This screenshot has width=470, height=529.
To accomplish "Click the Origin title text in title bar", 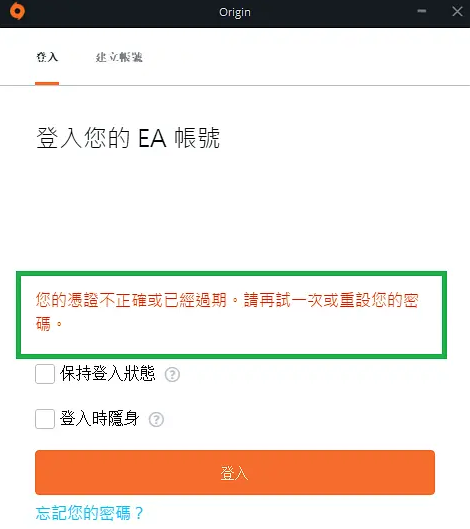I will coord(235,12).
